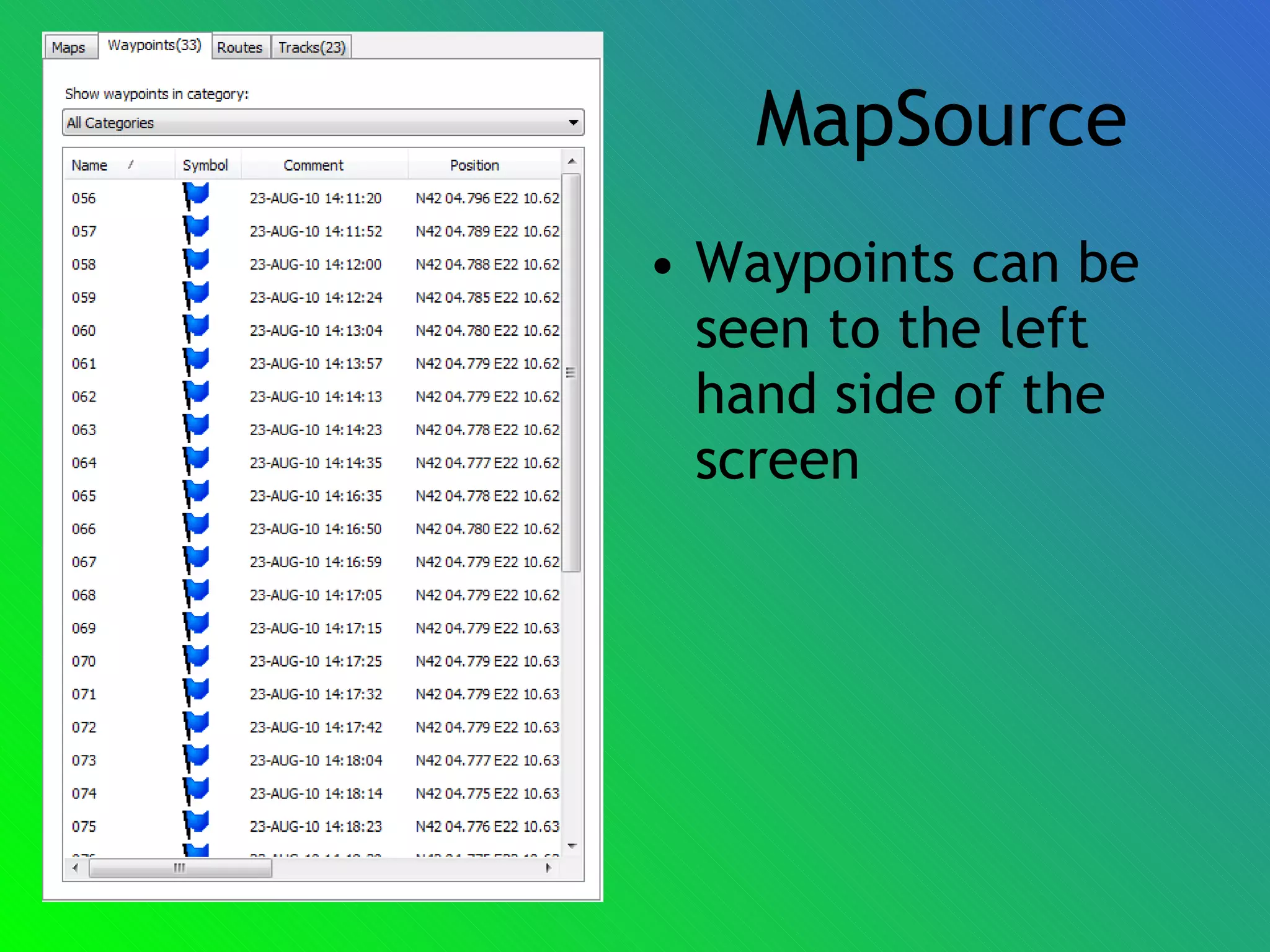The height and width of the screenshot is (952, 1270).
Task: Click the vertical scrollbar down arrow
Action: click(x=572, y=846)
